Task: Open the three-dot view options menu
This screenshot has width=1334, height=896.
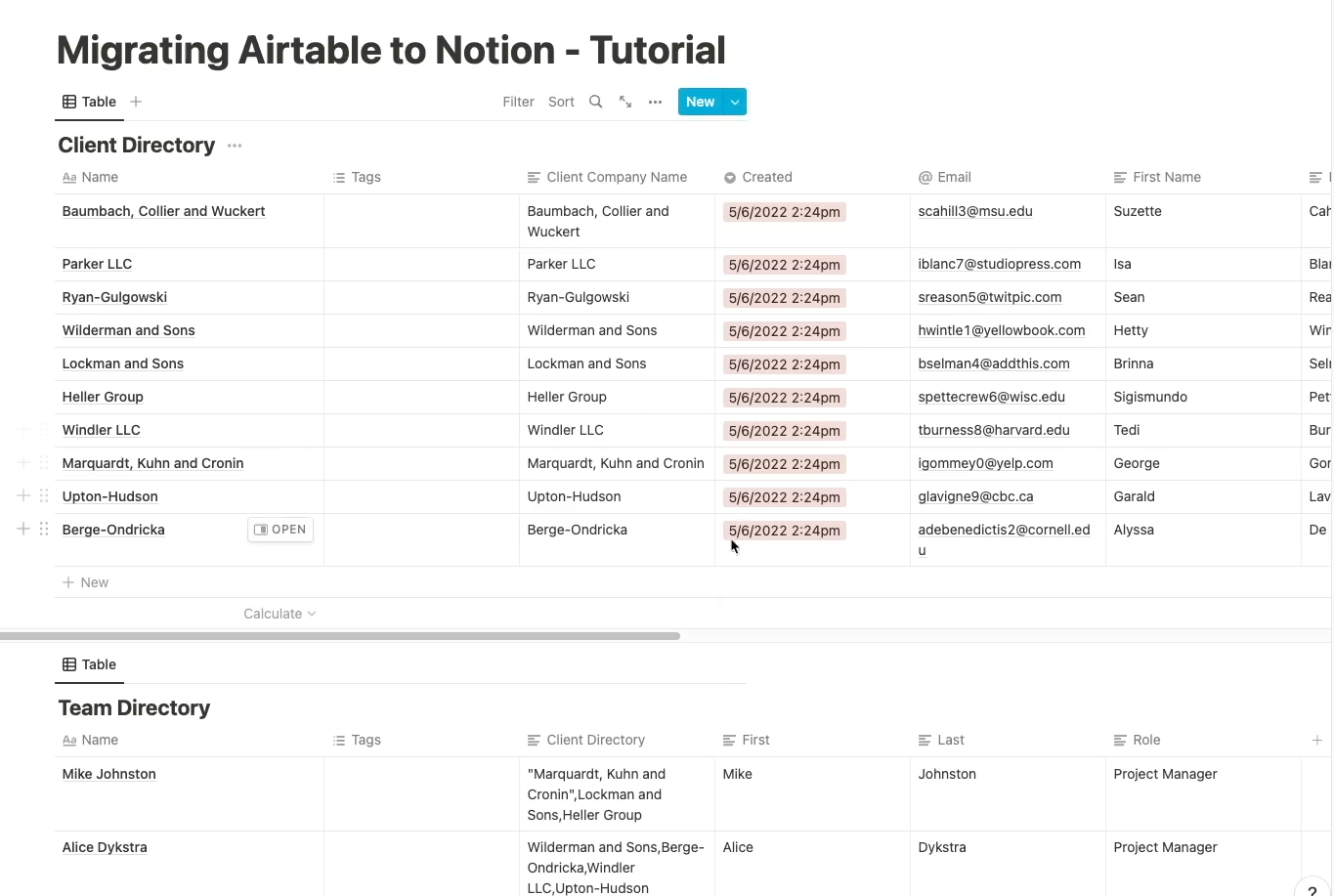Action: [655, 102]
